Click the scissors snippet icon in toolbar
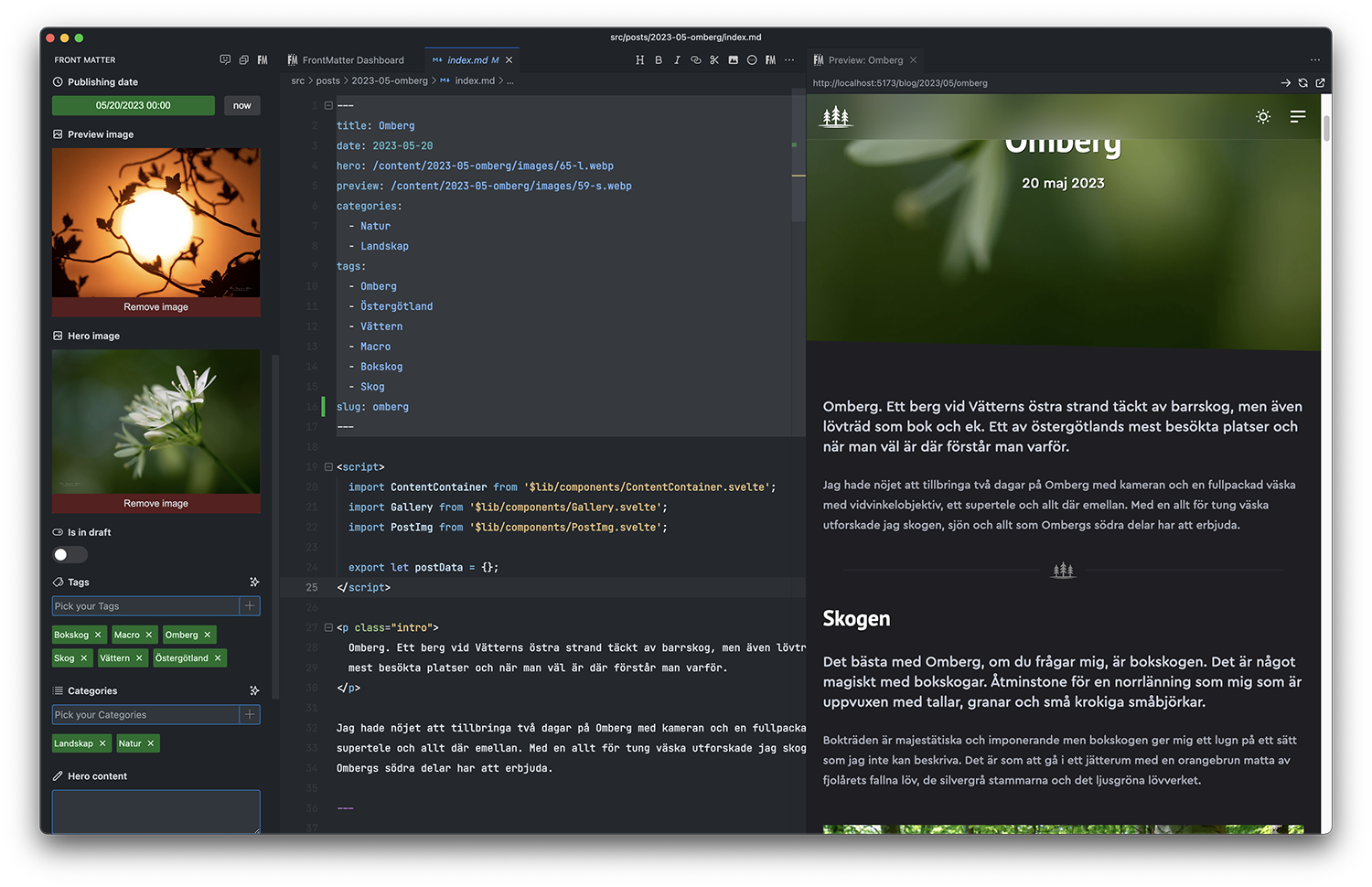The width and height of the screenshot is (1372, 887). 714,60
